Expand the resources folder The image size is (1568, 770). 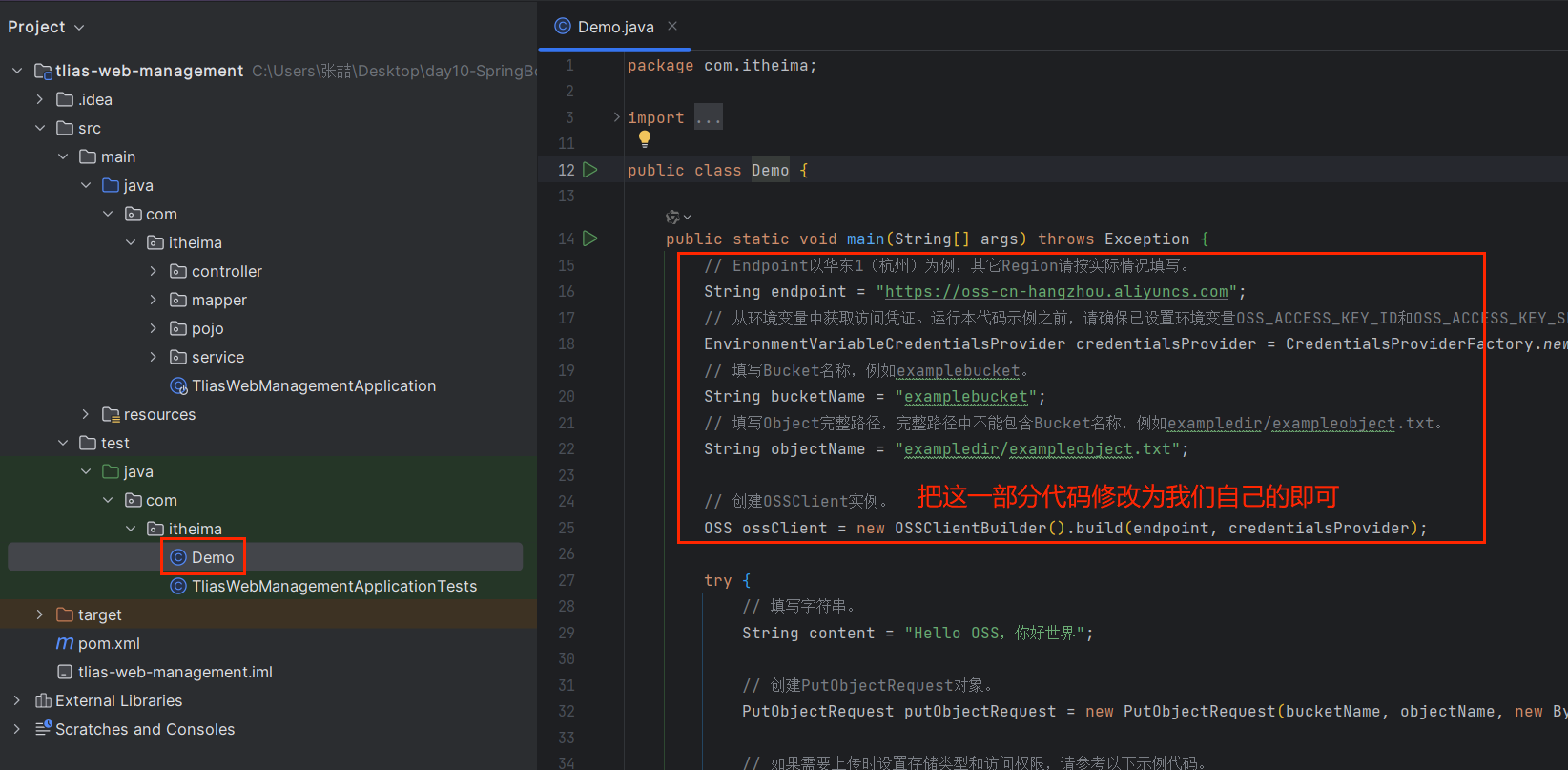pos(86,414)
